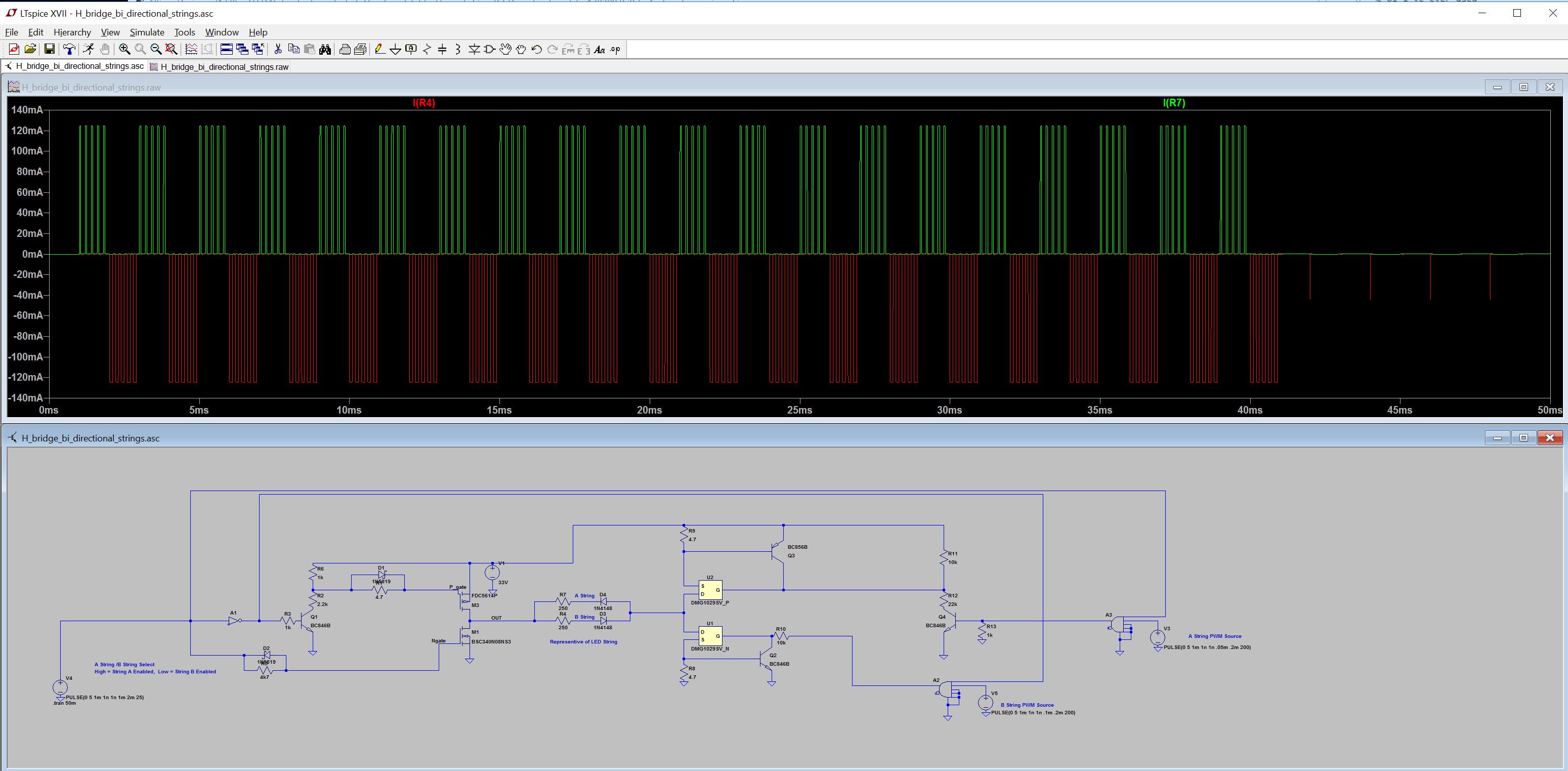The width and height of the screenshot is (1568, 771).
Task: Open the Tools menu
Action: click(x=185, y=32)
